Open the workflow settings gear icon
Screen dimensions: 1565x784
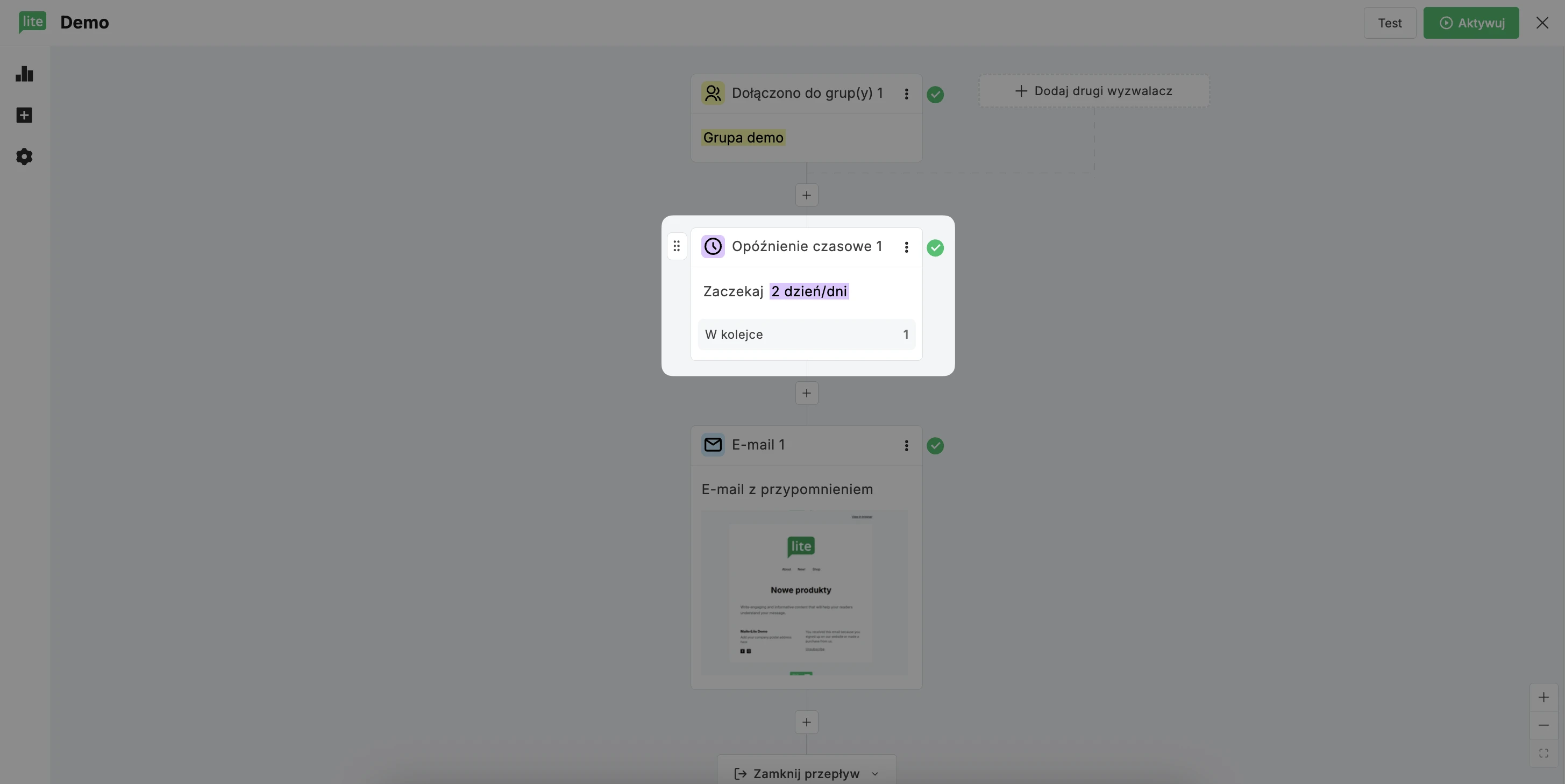tap(24, 156)
